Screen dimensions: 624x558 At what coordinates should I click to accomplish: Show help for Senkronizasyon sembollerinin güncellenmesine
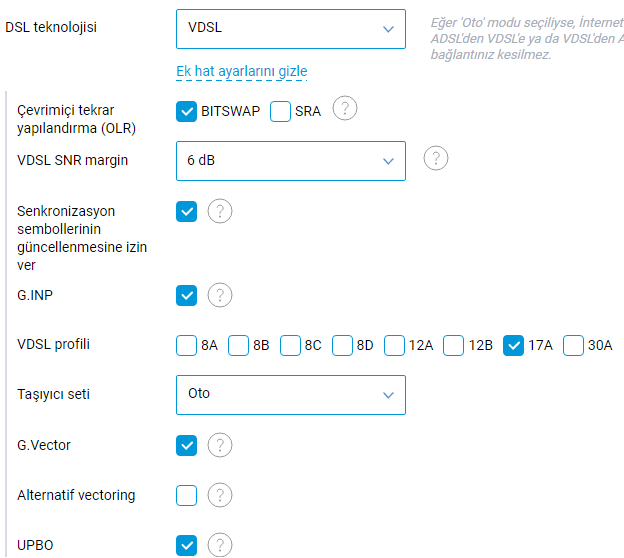coord(220,211)
